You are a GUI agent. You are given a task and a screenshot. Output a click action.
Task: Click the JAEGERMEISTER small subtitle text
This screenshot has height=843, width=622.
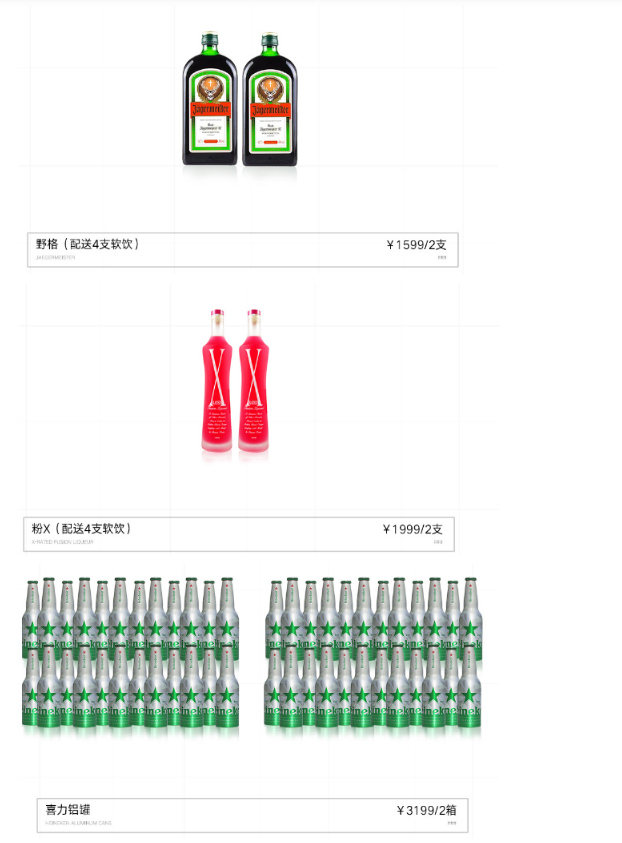coord(55,258)
